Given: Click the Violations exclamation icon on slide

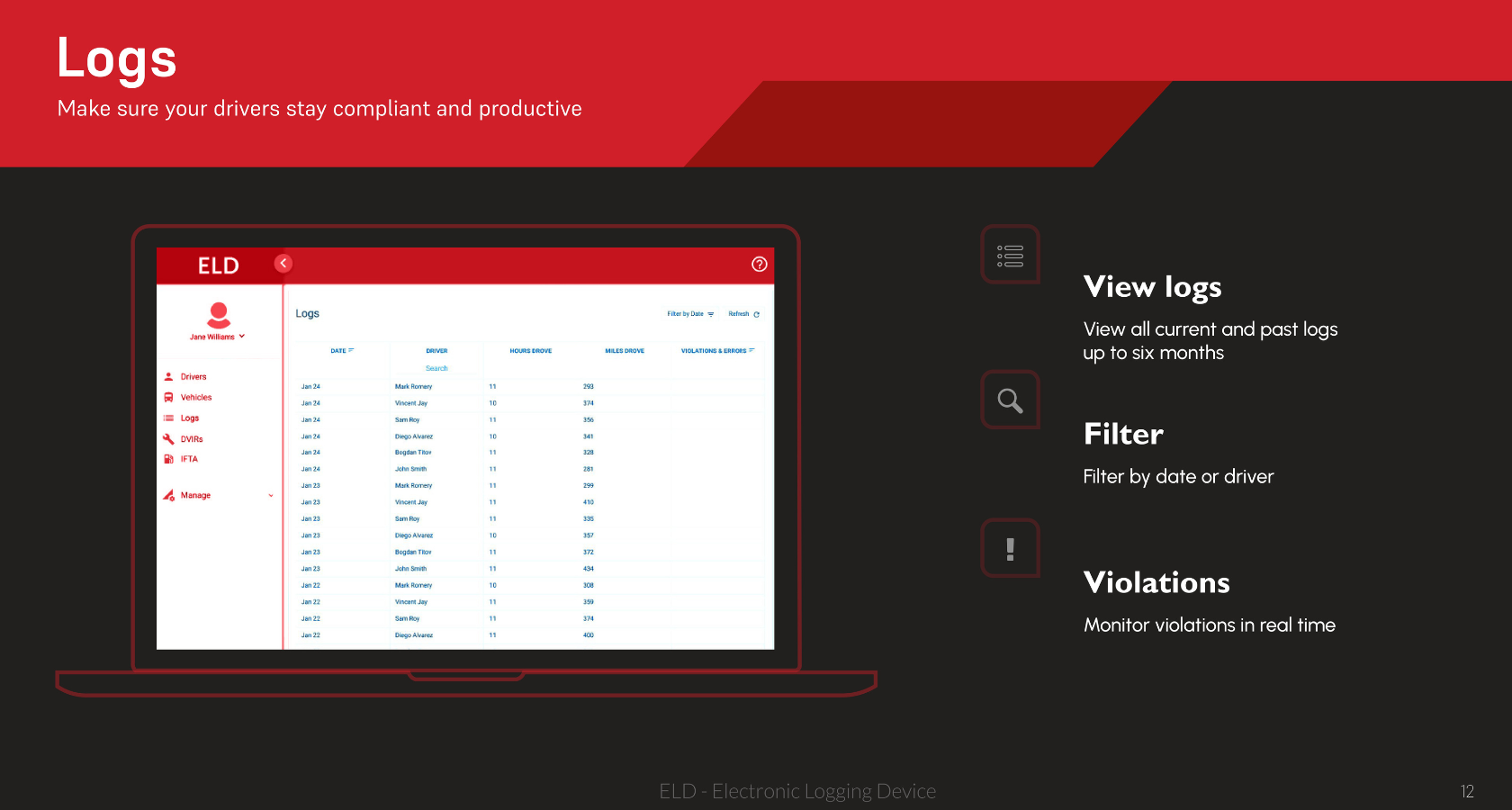Looking at the screenshot, I should (x=1010, y=549).
